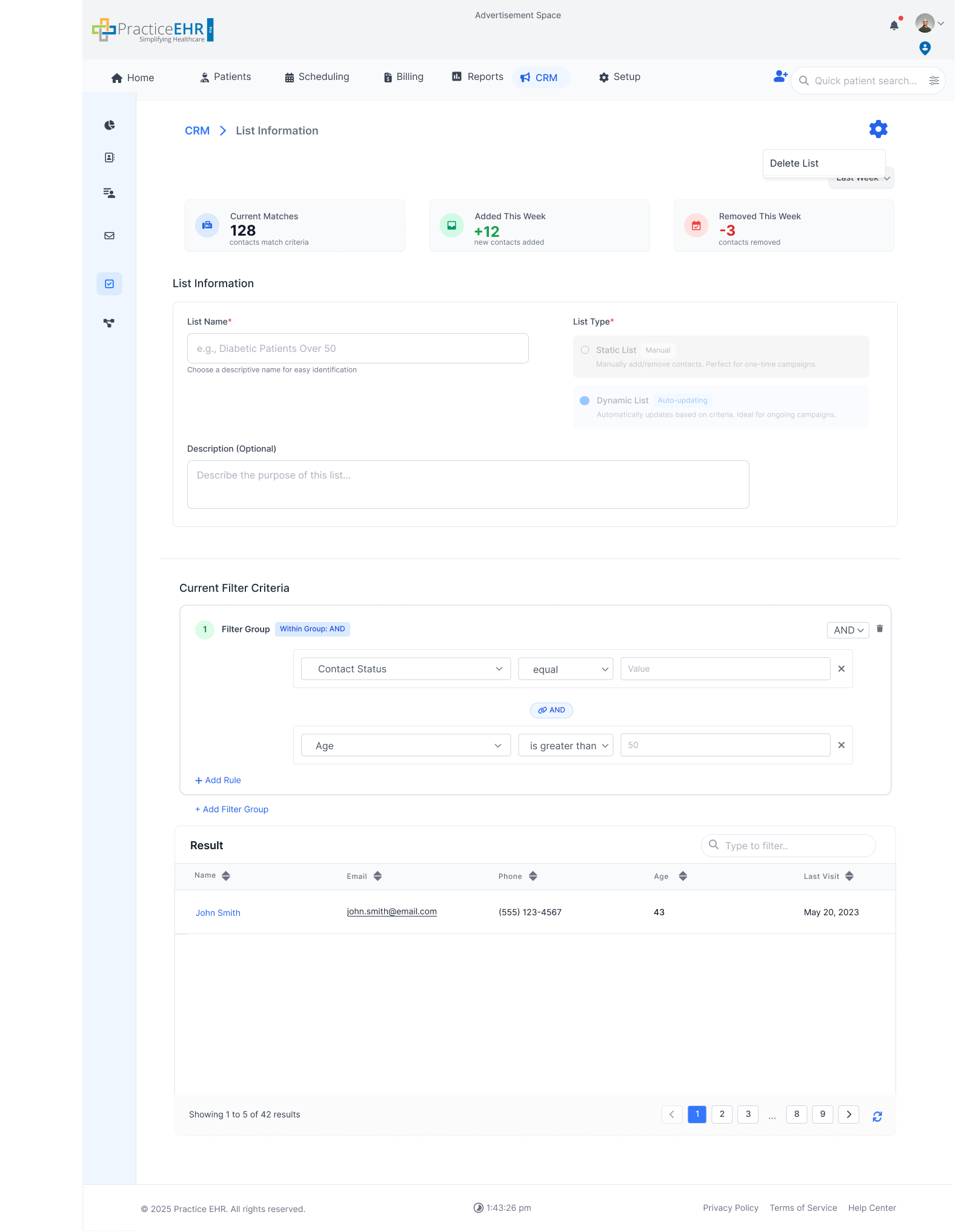Delete the filter group with trash icon
The width and height of the screenshot is (956, 1232).
[880, 629]
